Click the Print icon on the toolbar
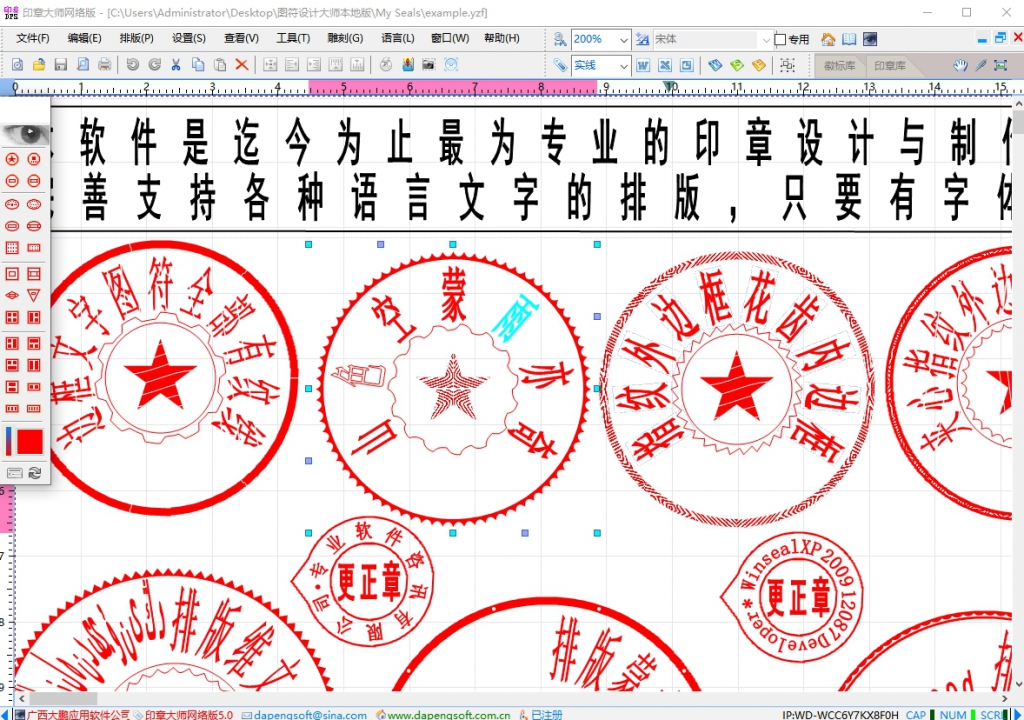The height and width of the screenshot is (720, 1024). click(x=105, y=66)
